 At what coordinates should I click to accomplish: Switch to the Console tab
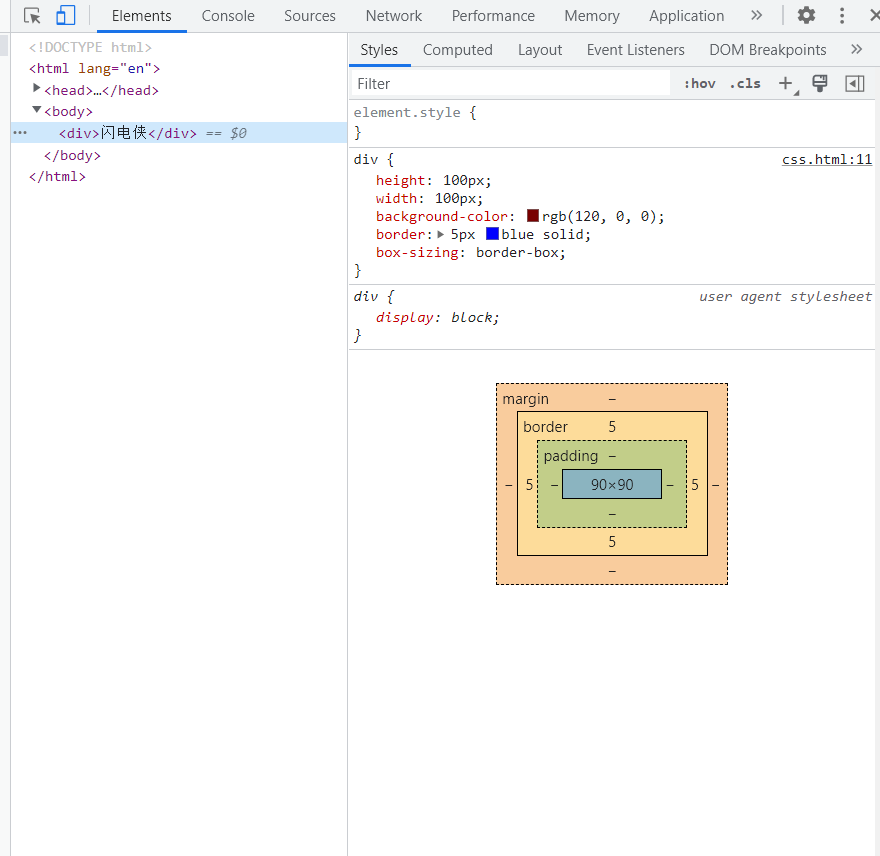point(228,16)
